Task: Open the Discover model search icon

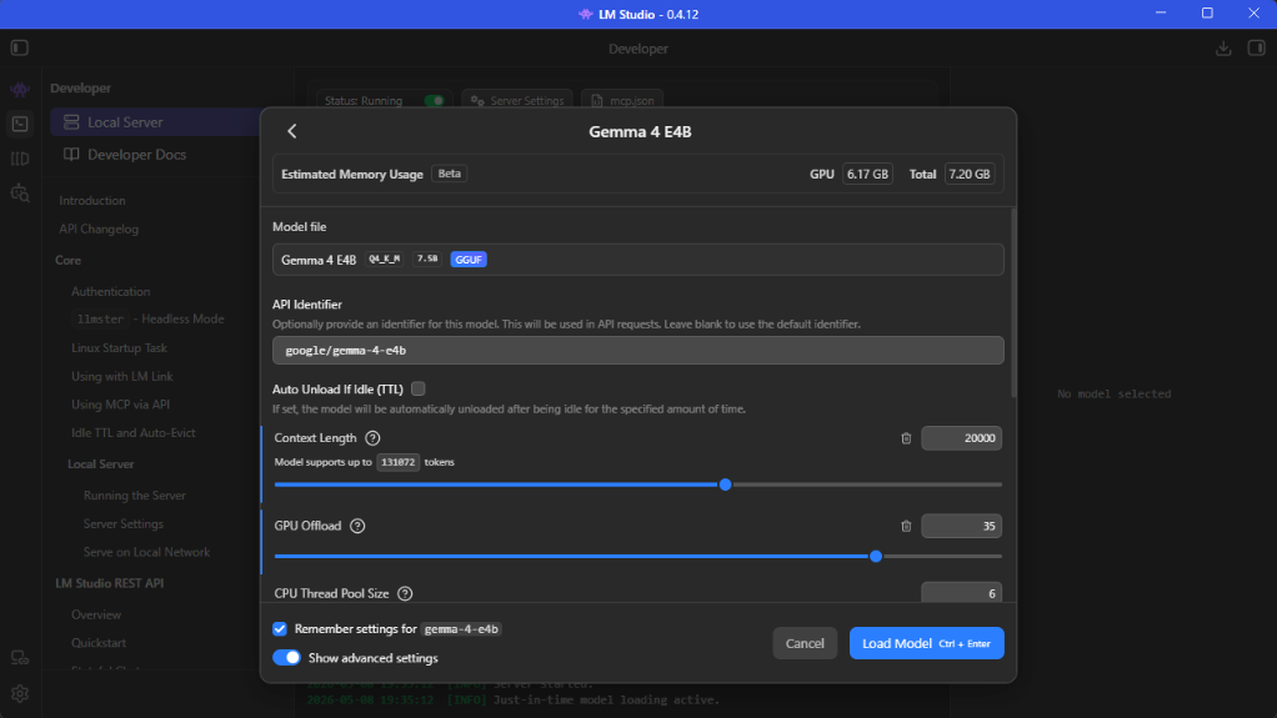Action: coord(20,193)
